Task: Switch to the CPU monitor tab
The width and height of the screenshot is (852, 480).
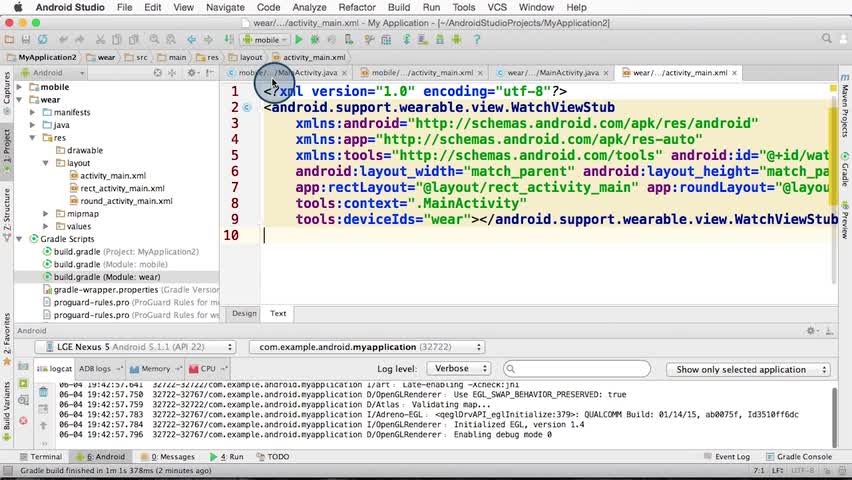Action: point(208,369)
